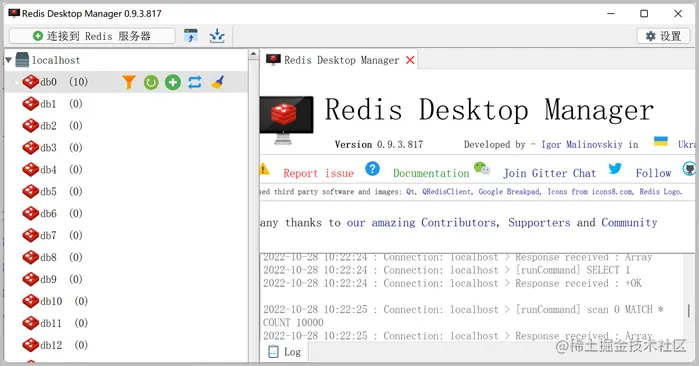The height and width of the screenshot is (366, 699).
Task: Select the db0 (10) database row
Action: [126, 82]
